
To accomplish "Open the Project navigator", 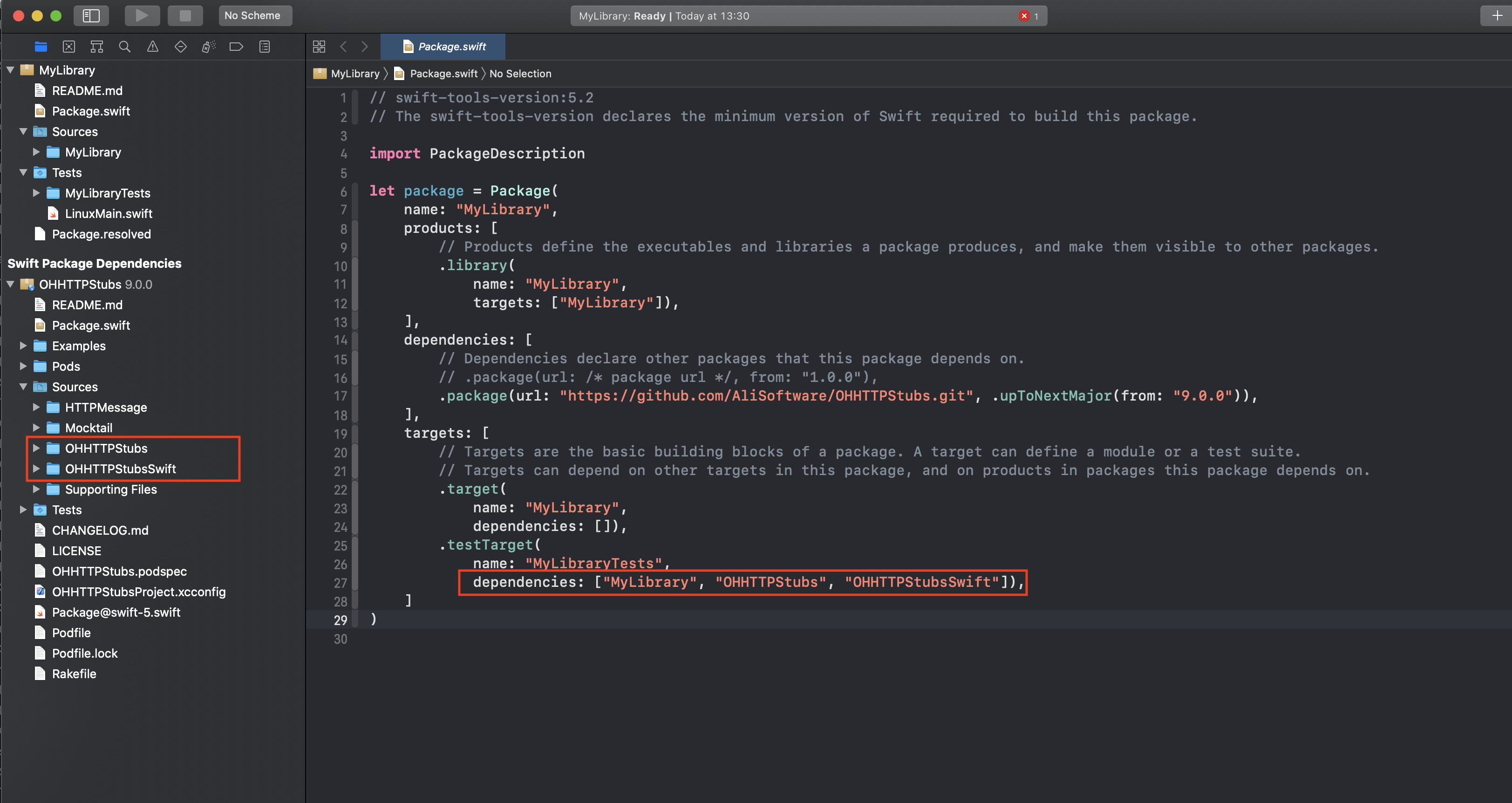I will point(41,47).
